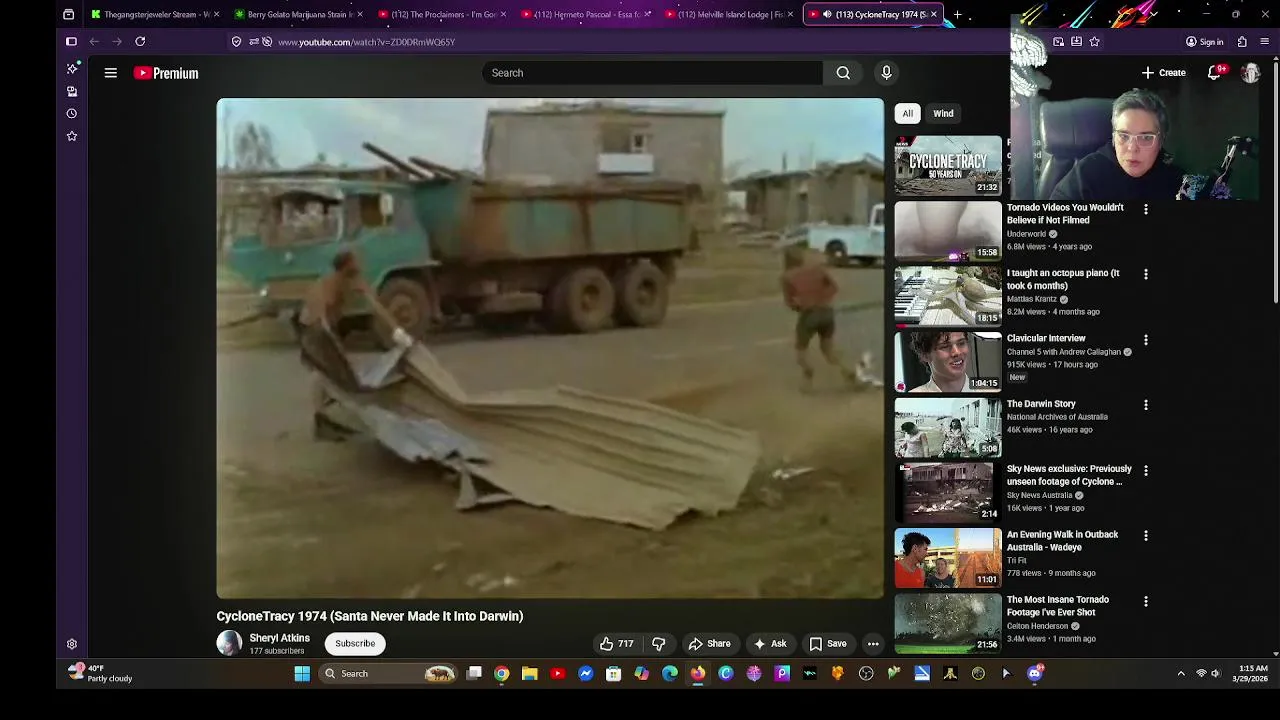Toggle the browser sidebar panel button

71,41
